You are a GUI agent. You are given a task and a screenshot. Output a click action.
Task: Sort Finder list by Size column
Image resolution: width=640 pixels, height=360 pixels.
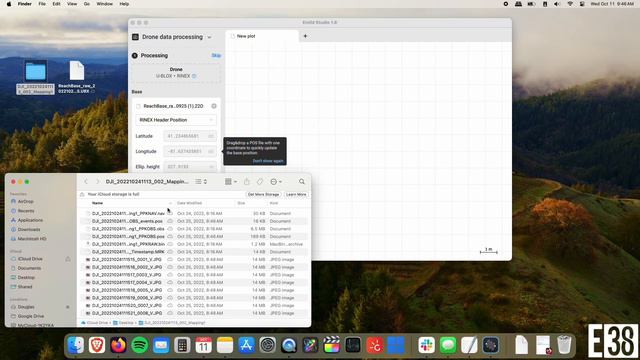[x=241, y=203]
